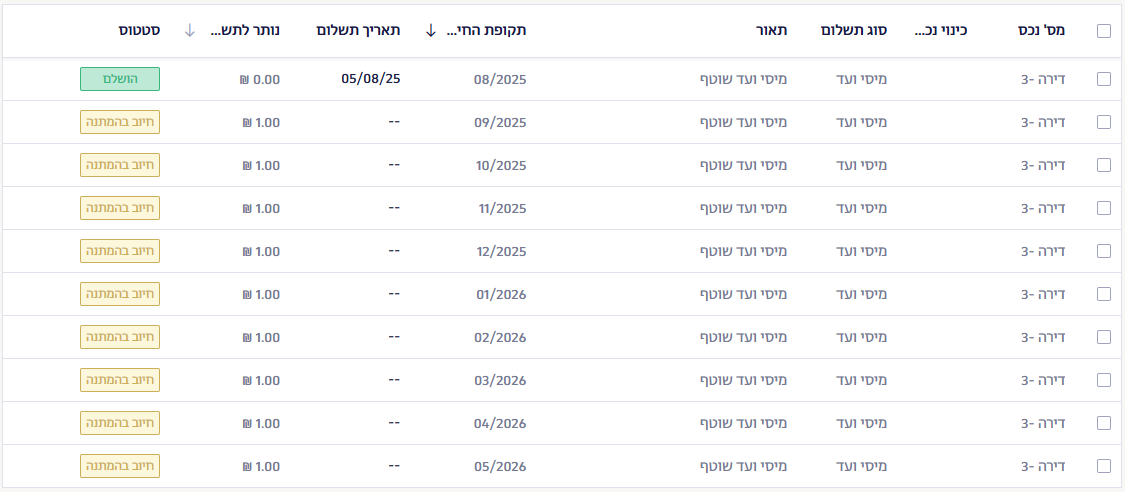Viewport: 1125px width, 492px height.
Task: Click חיוב בהמתנה badge for 09/2025
Action: [x=120, y=122]
